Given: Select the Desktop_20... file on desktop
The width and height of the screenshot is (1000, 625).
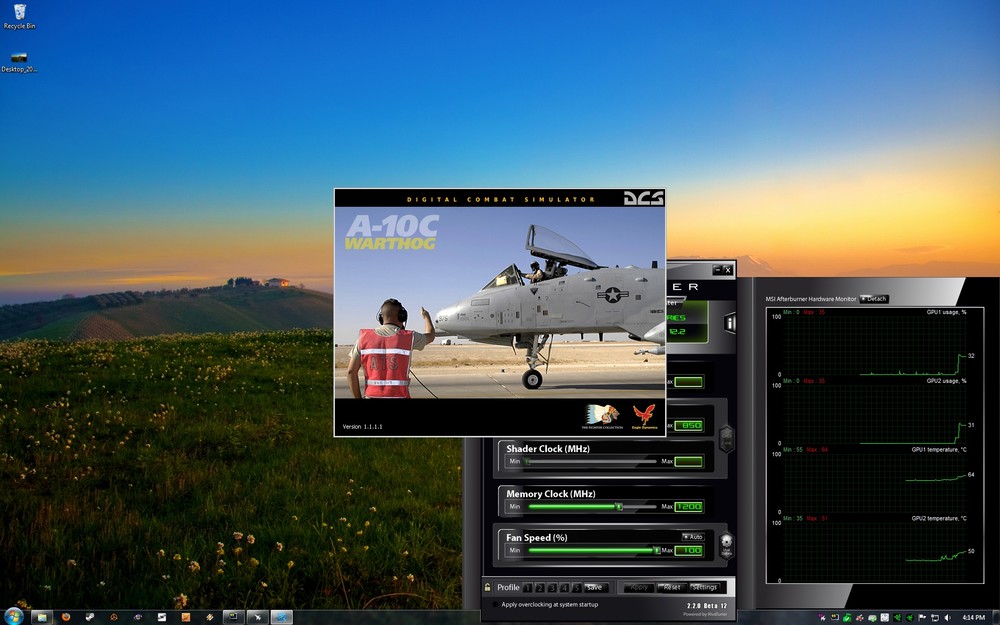Looking at the screenshot, I should 19,62.
